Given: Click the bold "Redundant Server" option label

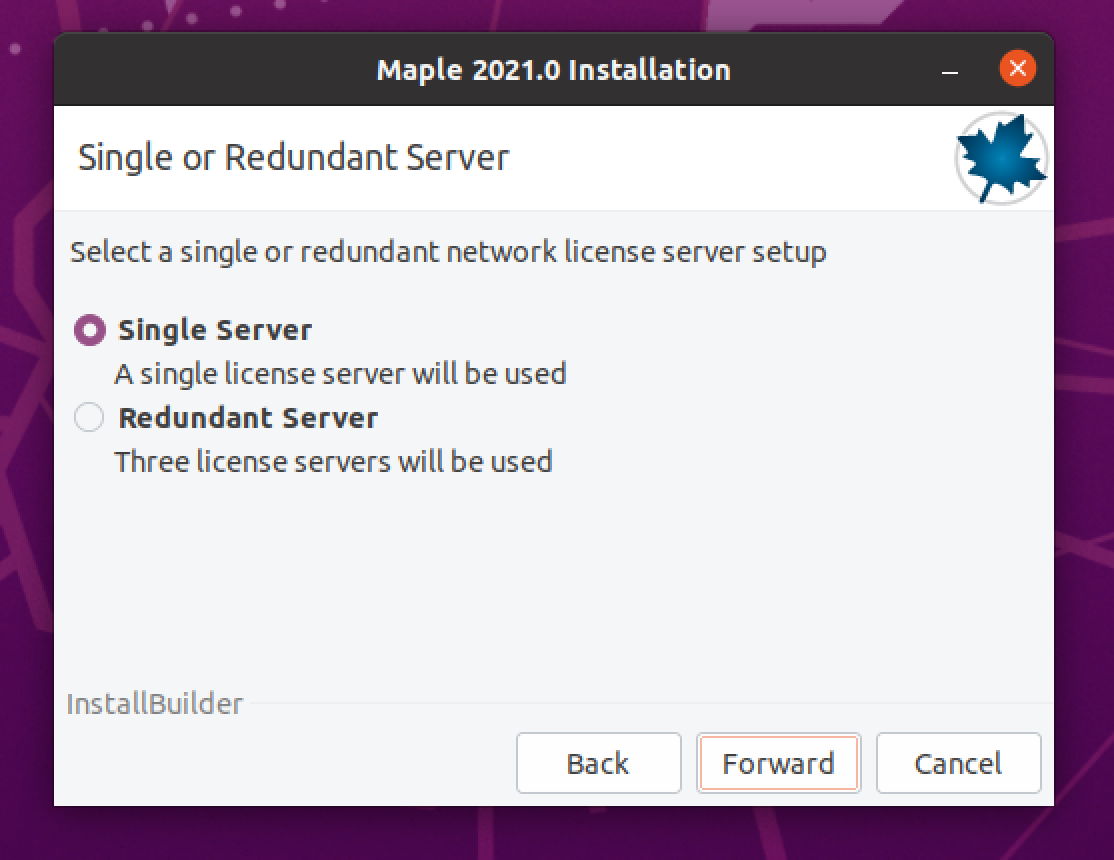Looking at the screenshot, I should (x=248, y=417).
